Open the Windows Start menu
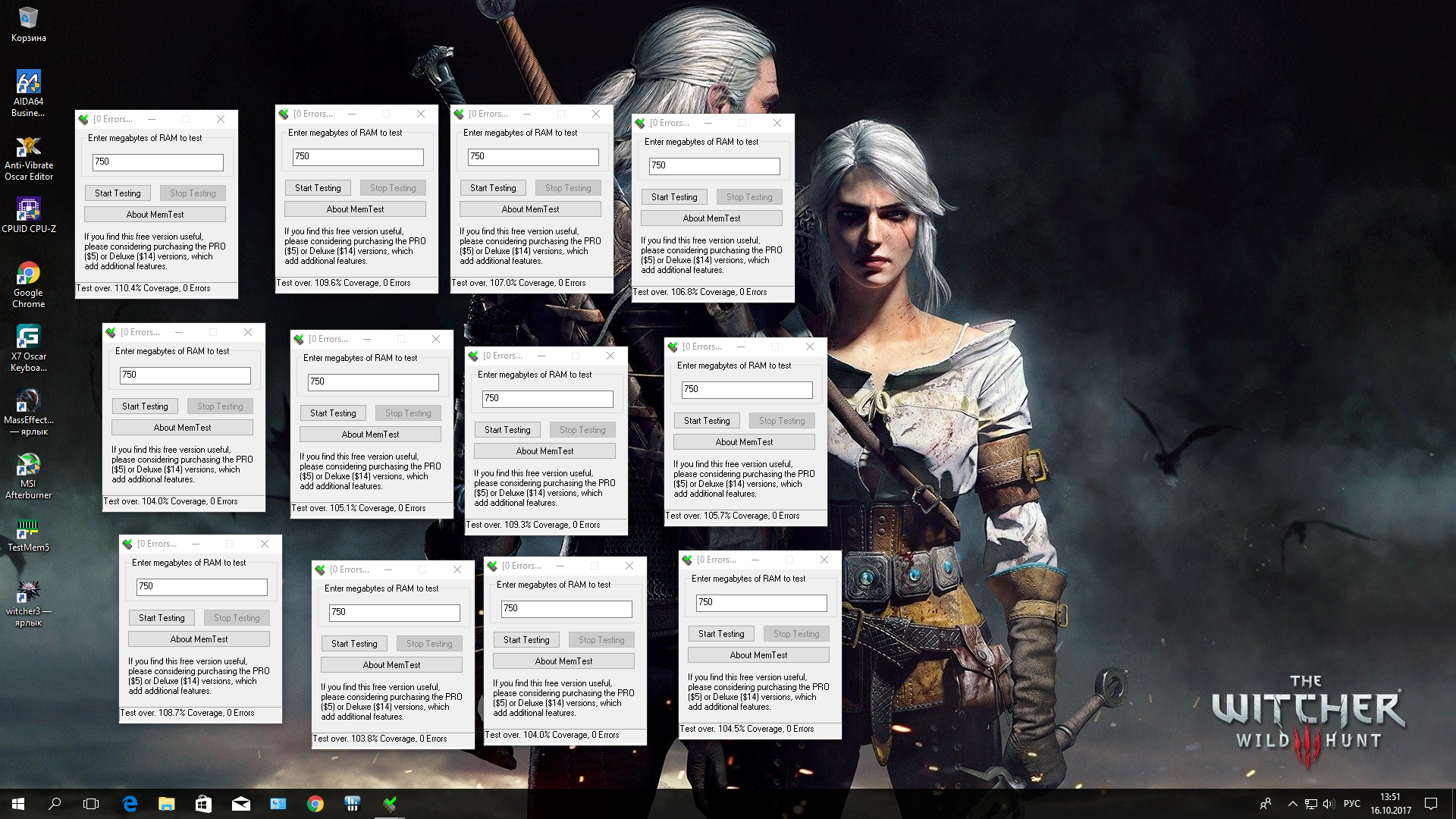Image resolution: width=1456 pixels, height=819 pixels. [x=18, y=804]
